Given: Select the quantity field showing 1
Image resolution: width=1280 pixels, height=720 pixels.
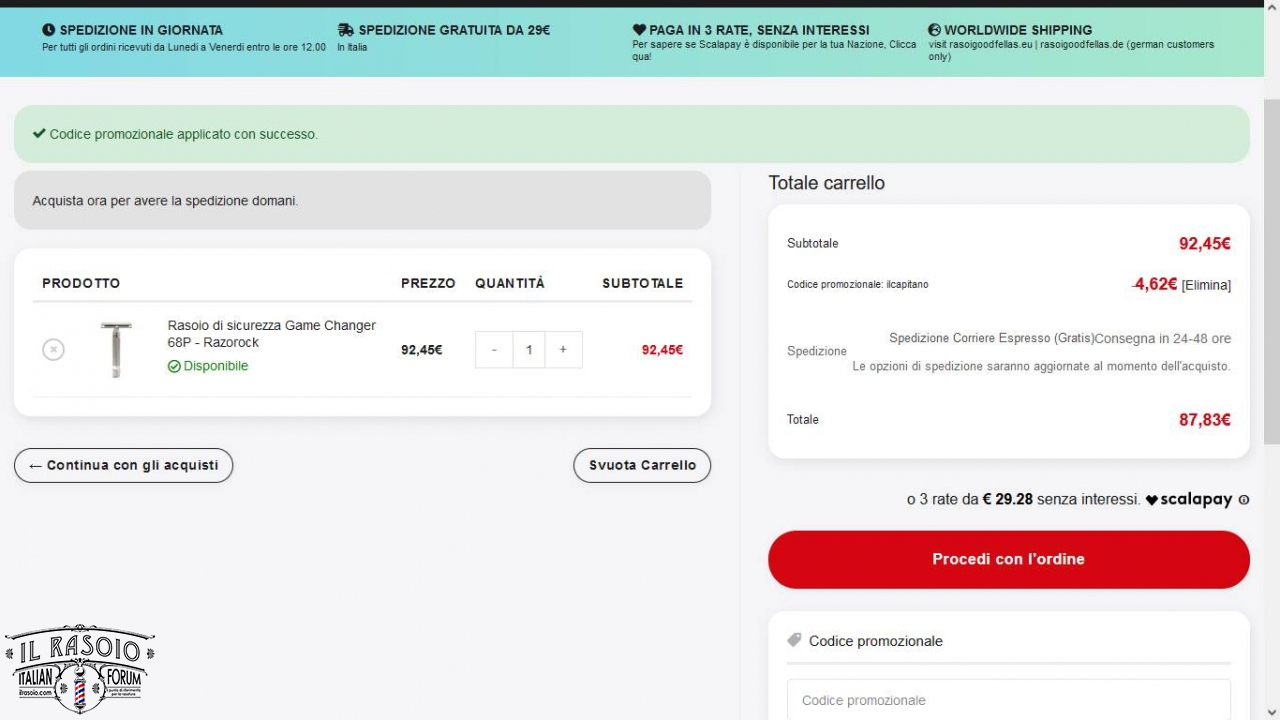Looking at the screenshot, I should click(529, 350).
